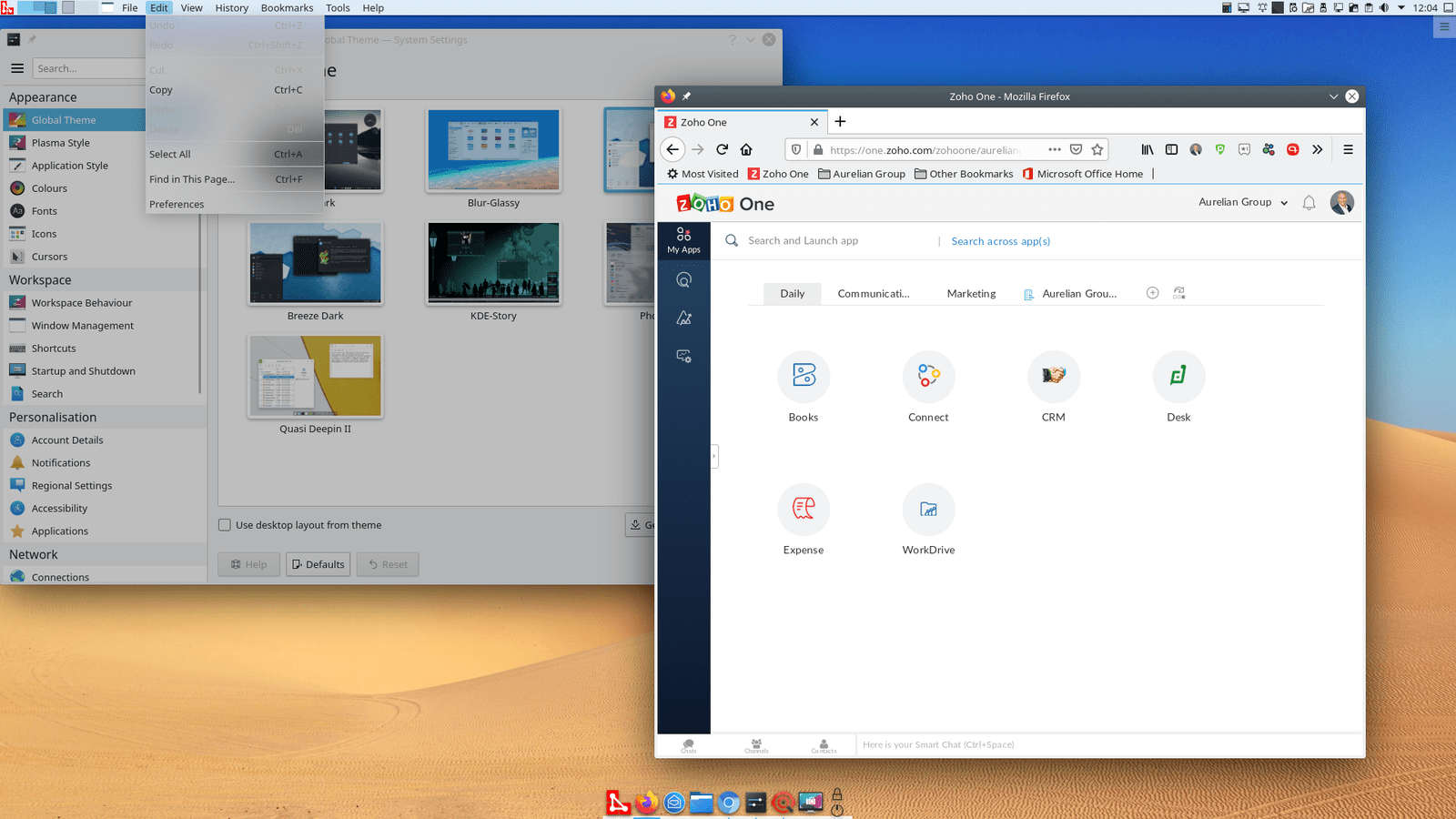Open Chats in Zoho bottom bar
Screen dimensions: 1456x819
689,745
